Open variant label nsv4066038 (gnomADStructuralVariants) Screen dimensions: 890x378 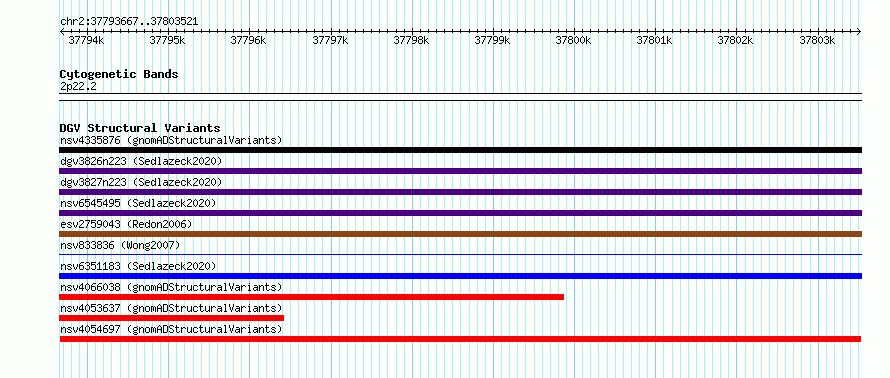[x=171, y=287]
